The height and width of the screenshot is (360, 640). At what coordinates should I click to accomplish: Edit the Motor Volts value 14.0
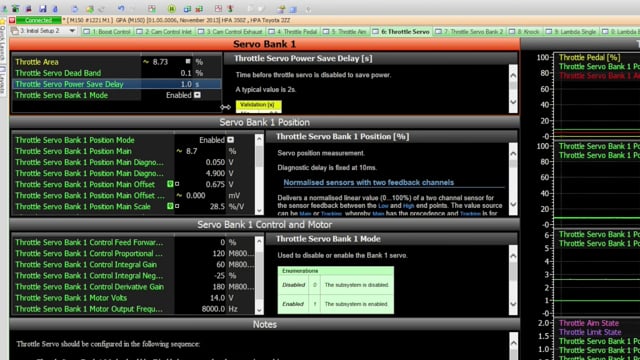point(217,298)
